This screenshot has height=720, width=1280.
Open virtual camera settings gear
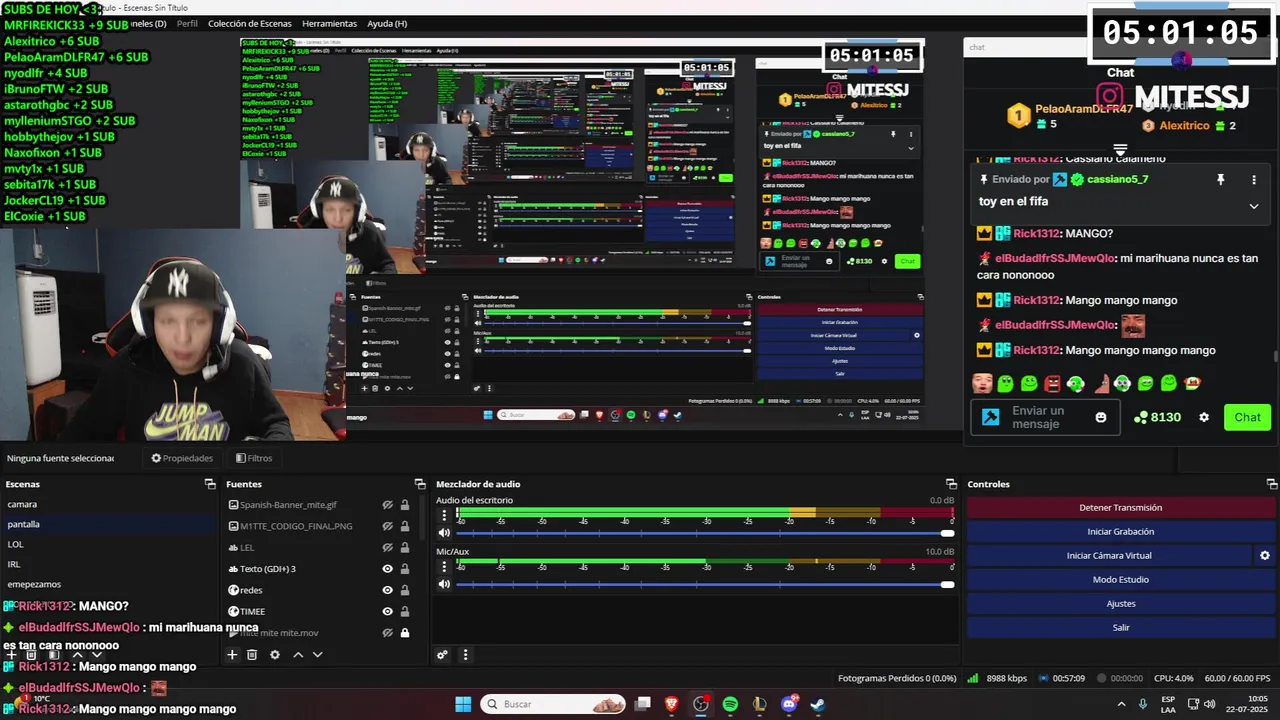(x=1264, y=555)
